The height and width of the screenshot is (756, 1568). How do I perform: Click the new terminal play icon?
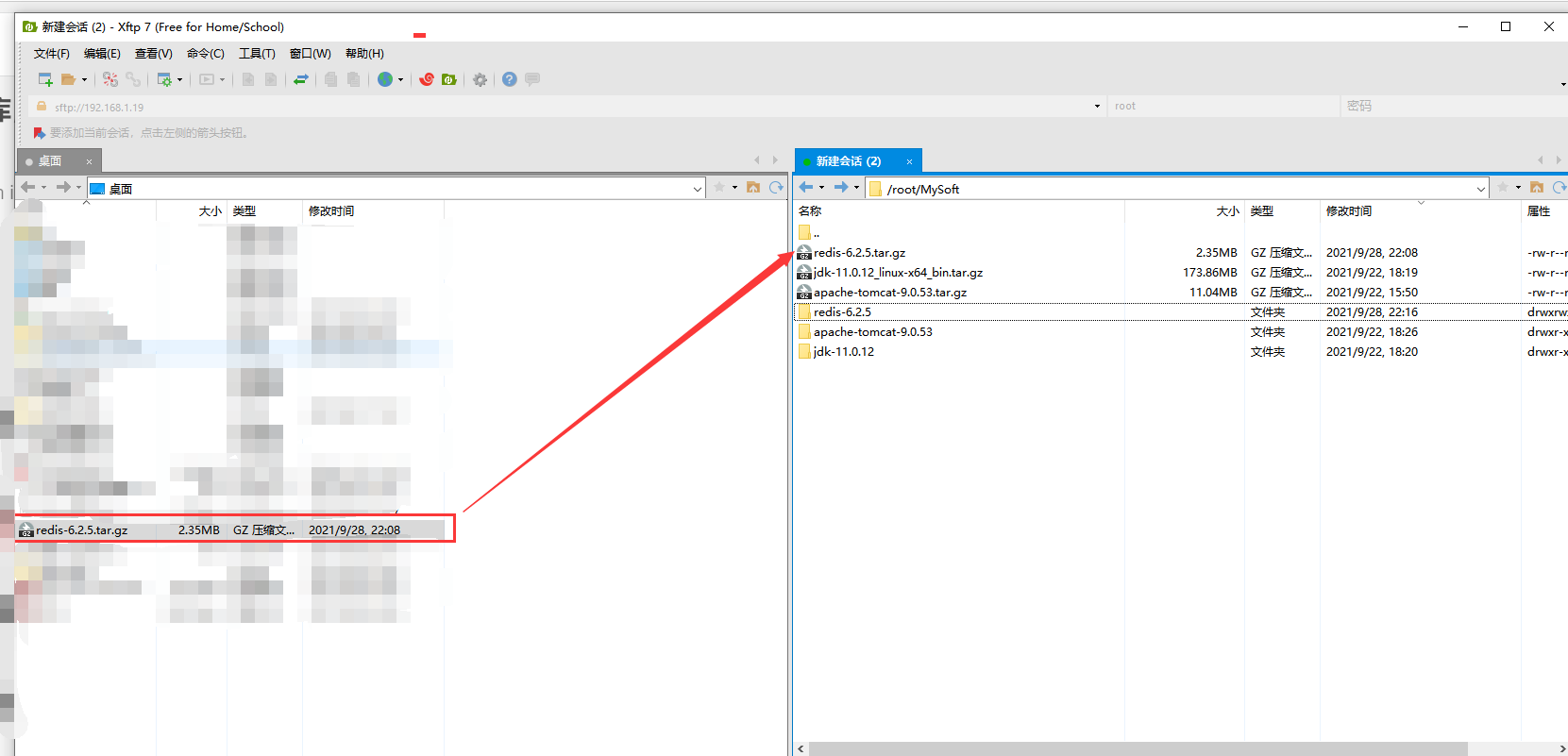(207, 79)
